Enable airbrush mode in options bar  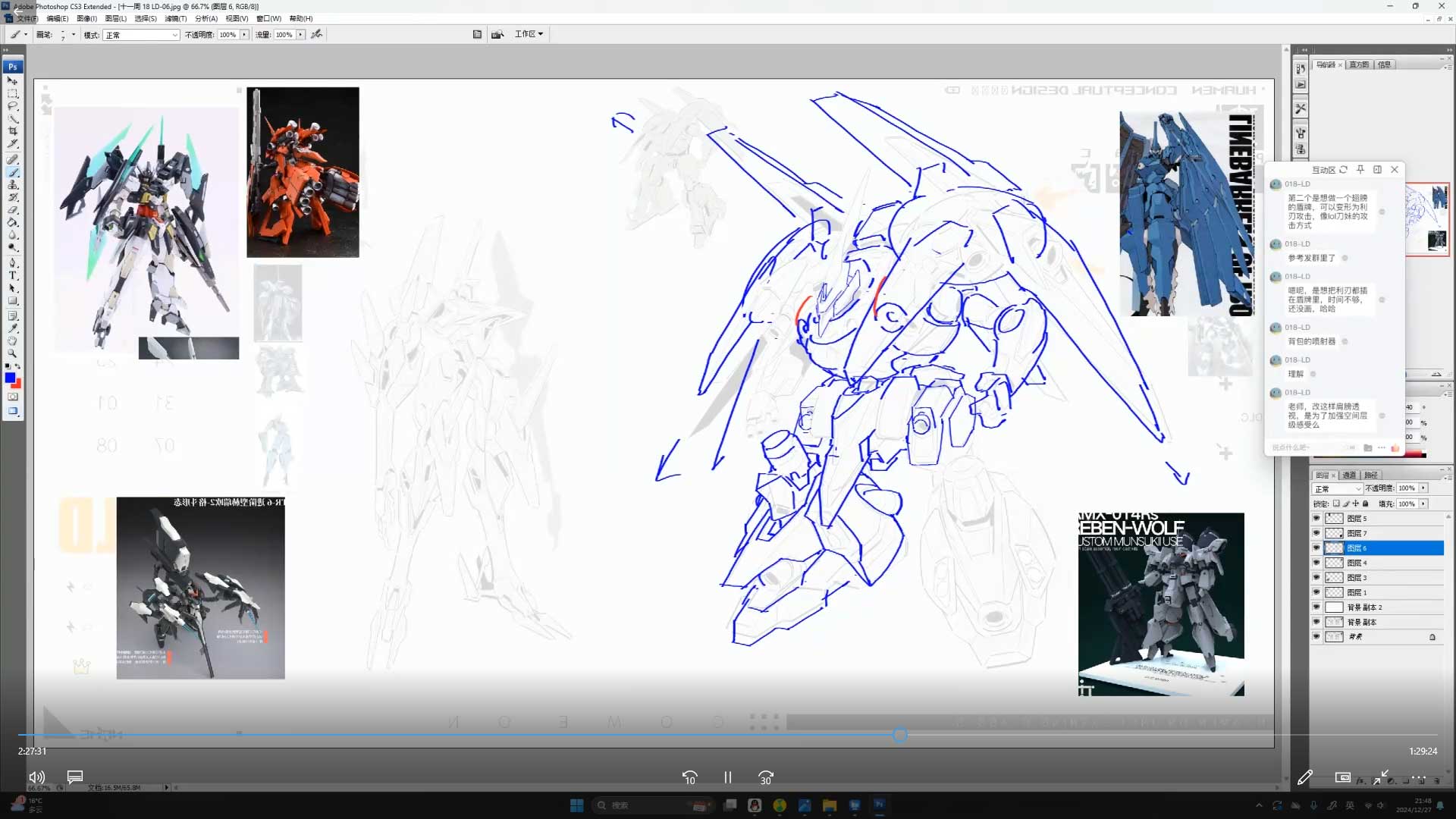(317, 34)
